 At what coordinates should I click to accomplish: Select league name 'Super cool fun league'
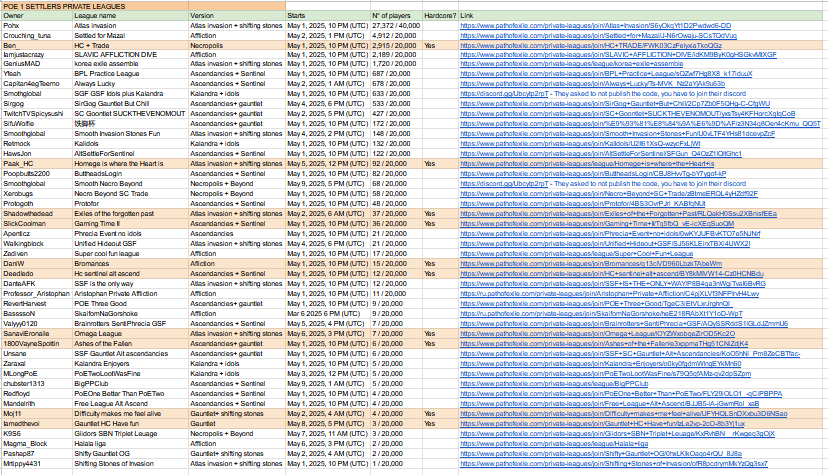[x=130, y=254]
